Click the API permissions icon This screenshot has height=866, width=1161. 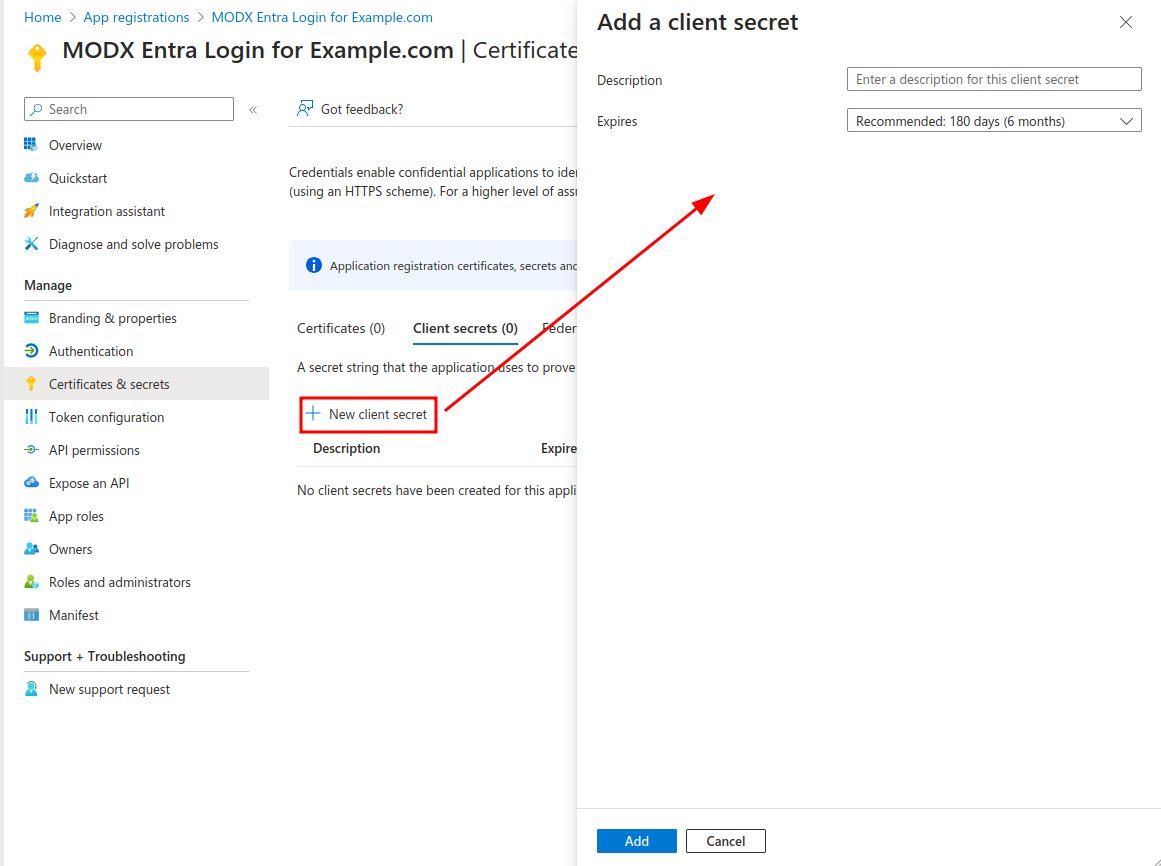(x=31, y=449)
